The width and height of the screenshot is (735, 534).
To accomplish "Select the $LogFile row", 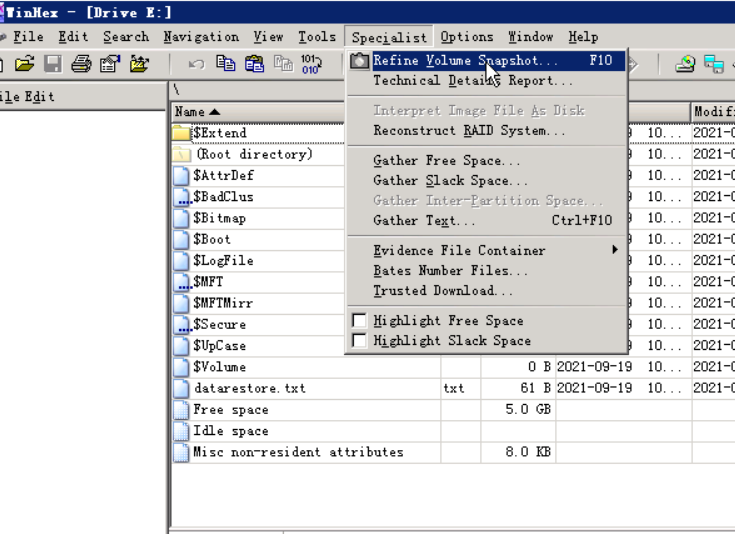I will [x=258, y=261].
